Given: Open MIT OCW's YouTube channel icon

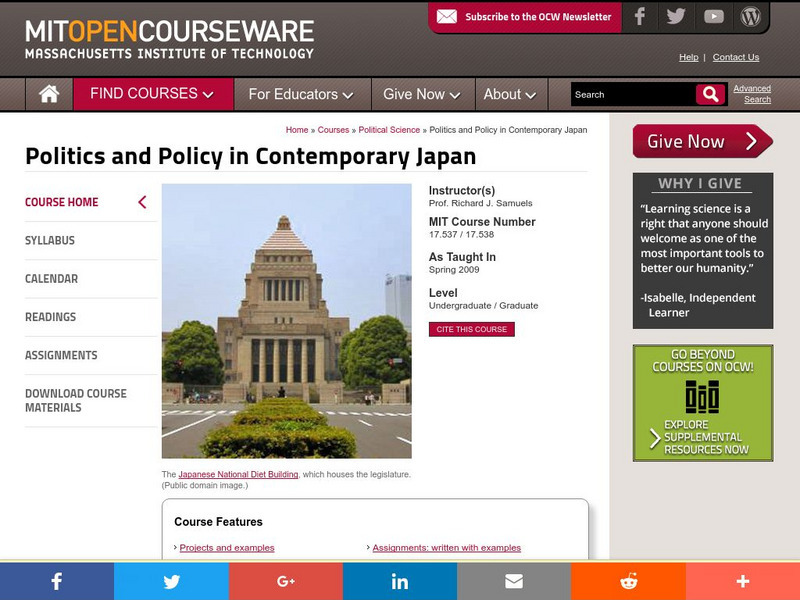Looking at the screenshot, I should [x=713, y=16].
